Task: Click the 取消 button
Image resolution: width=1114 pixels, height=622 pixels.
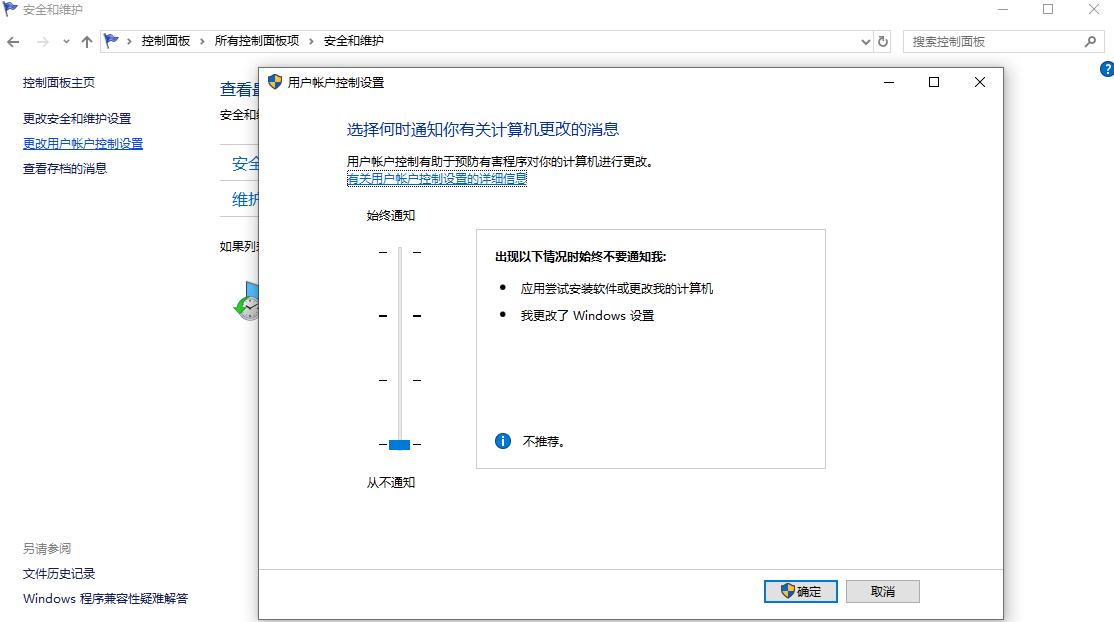Action: [x=882, y=591]
